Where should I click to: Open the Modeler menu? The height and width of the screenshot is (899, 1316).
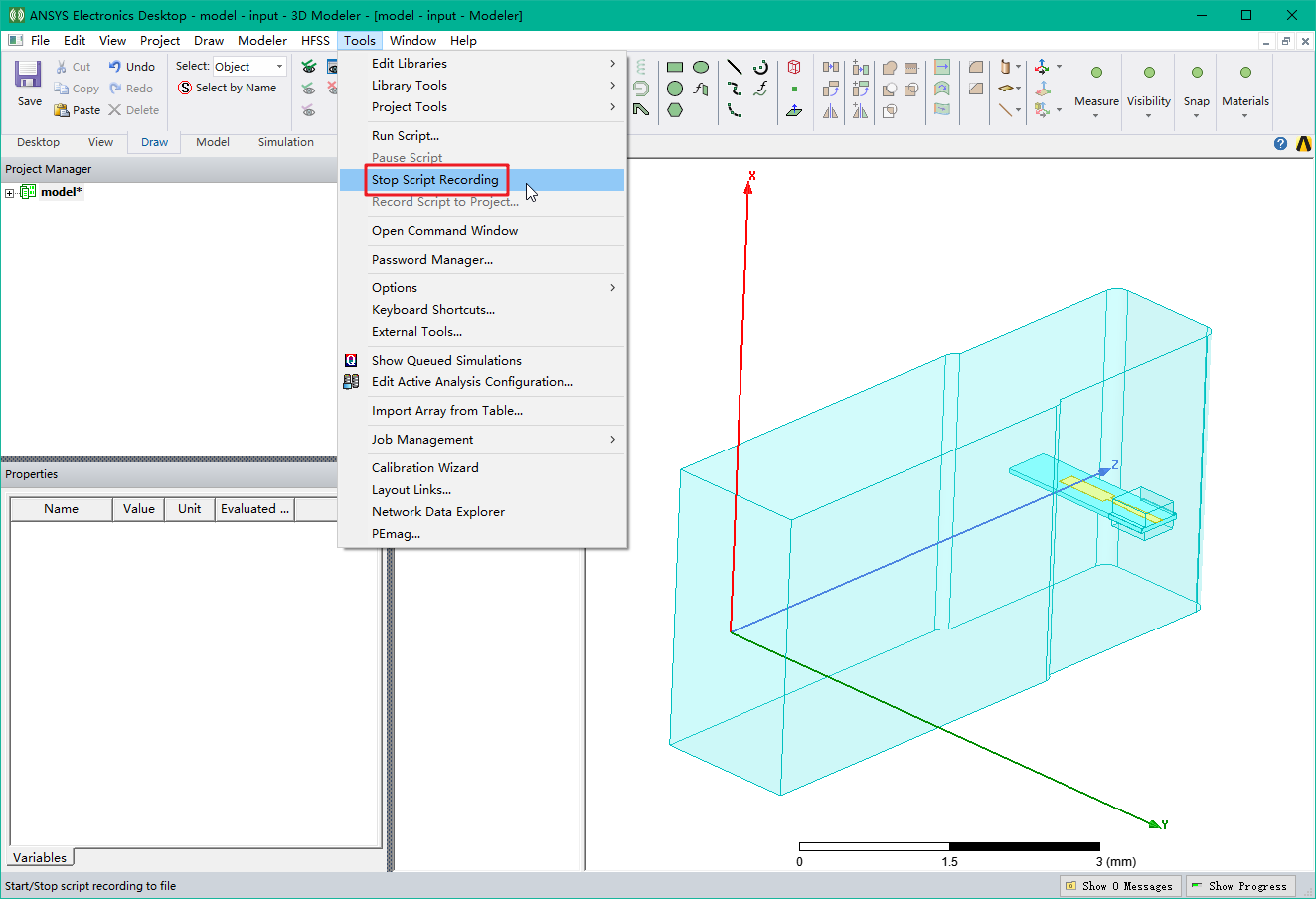262,41
